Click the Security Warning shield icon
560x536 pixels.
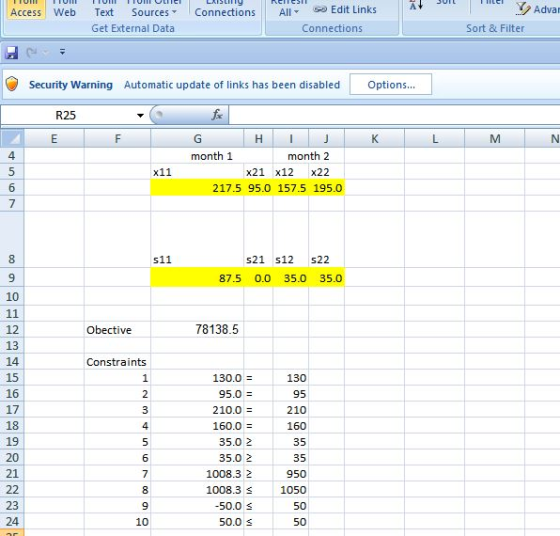(x=12, y=84)
